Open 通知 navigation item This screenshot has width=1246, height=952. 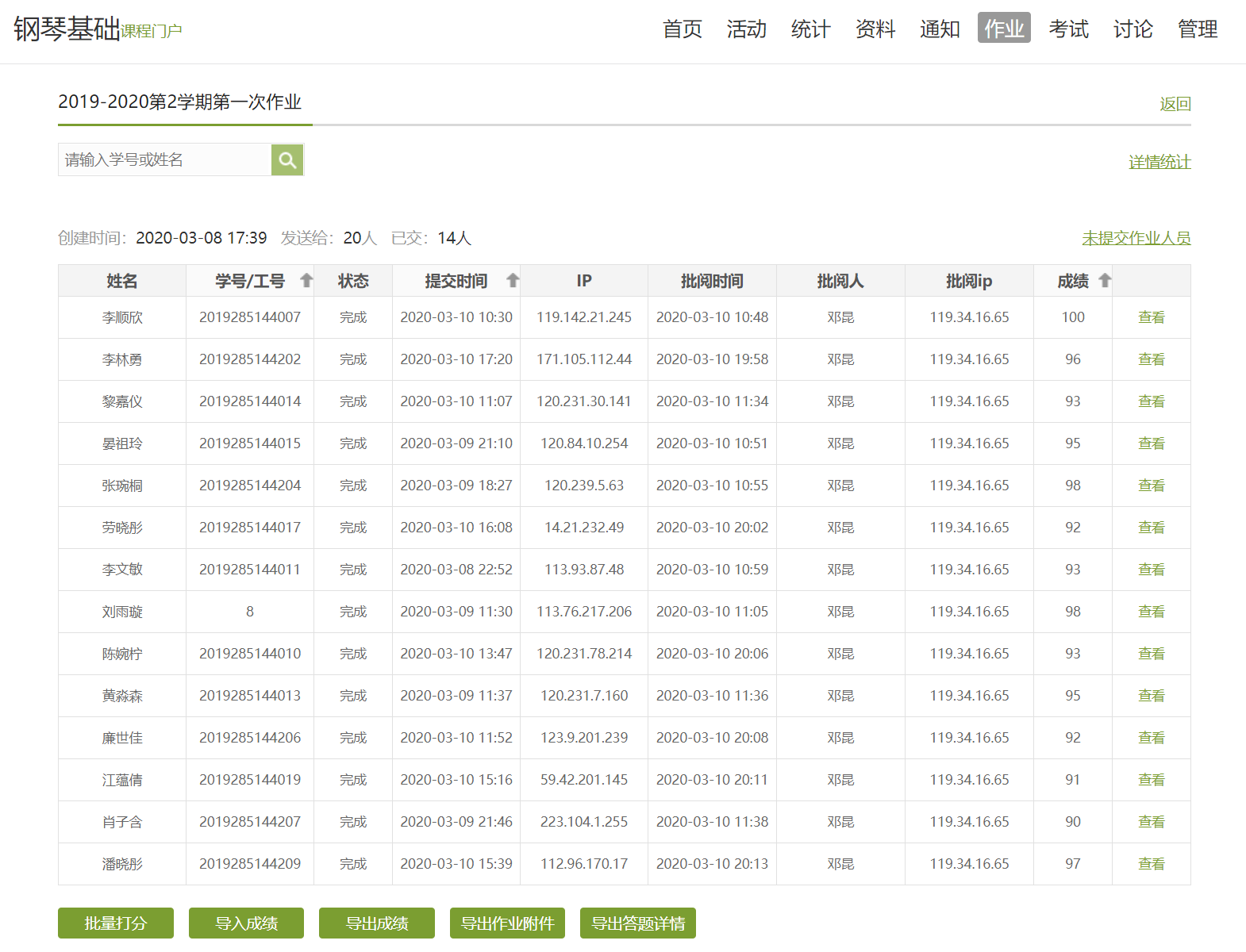point(940,29)
